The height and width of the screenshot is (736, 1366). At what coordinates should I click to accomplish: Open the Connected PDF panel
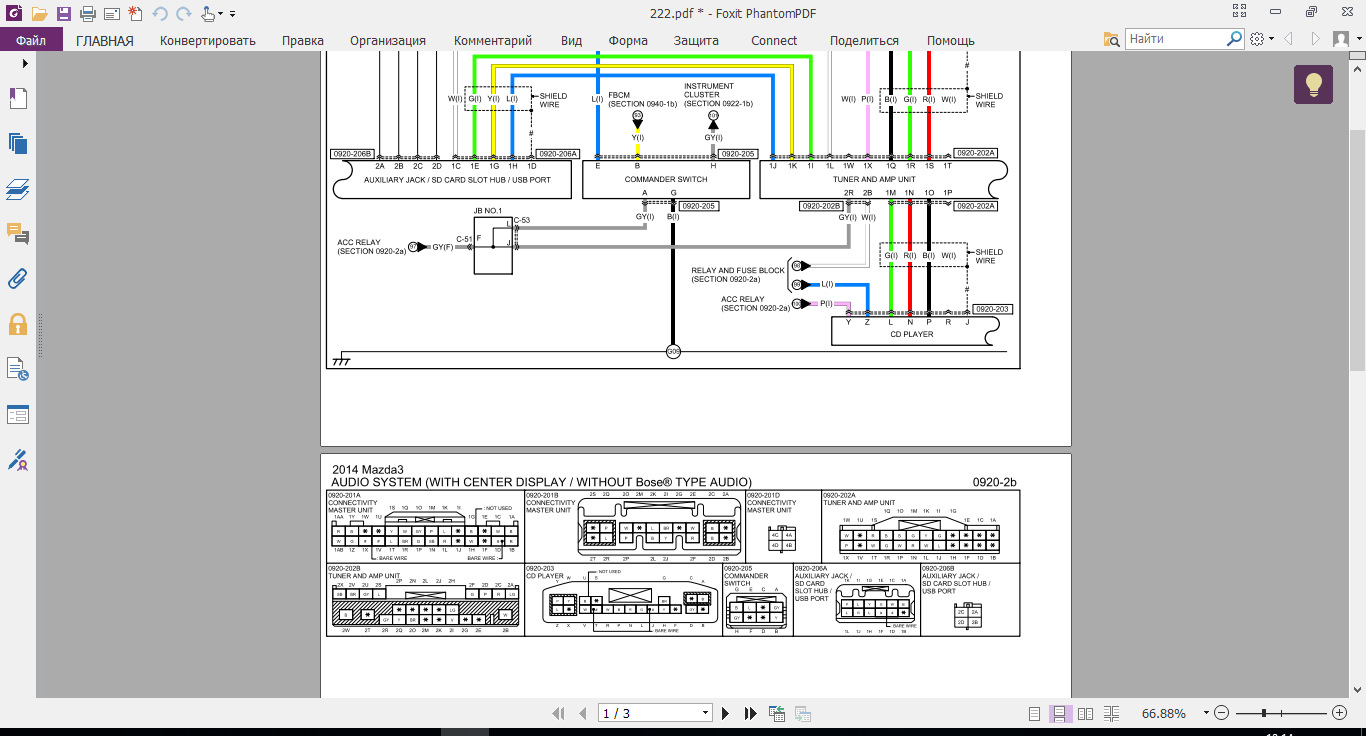[18, 369]
